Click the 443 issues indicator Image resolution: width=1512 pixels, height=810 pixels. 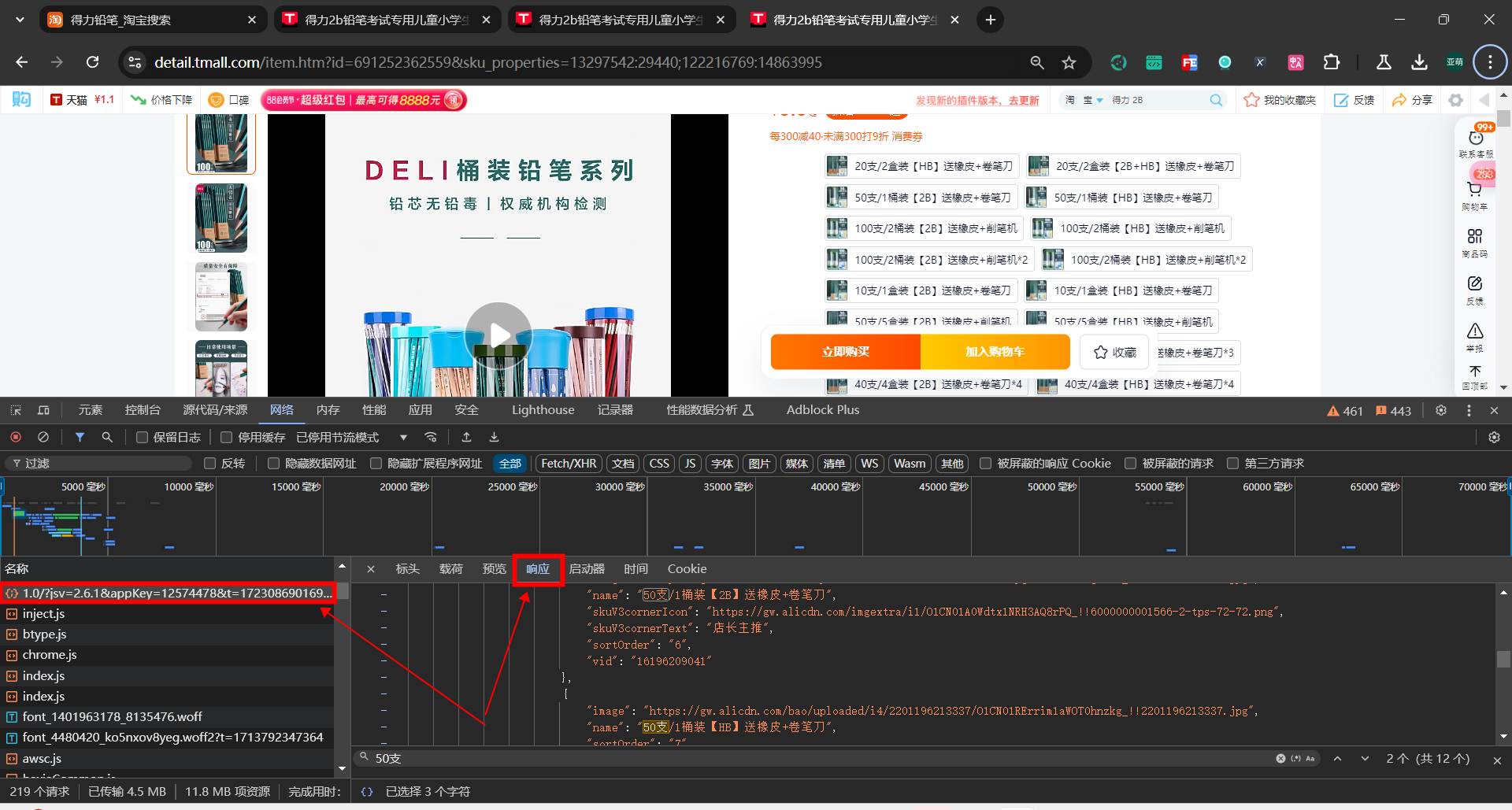(x=1393, y=411)
